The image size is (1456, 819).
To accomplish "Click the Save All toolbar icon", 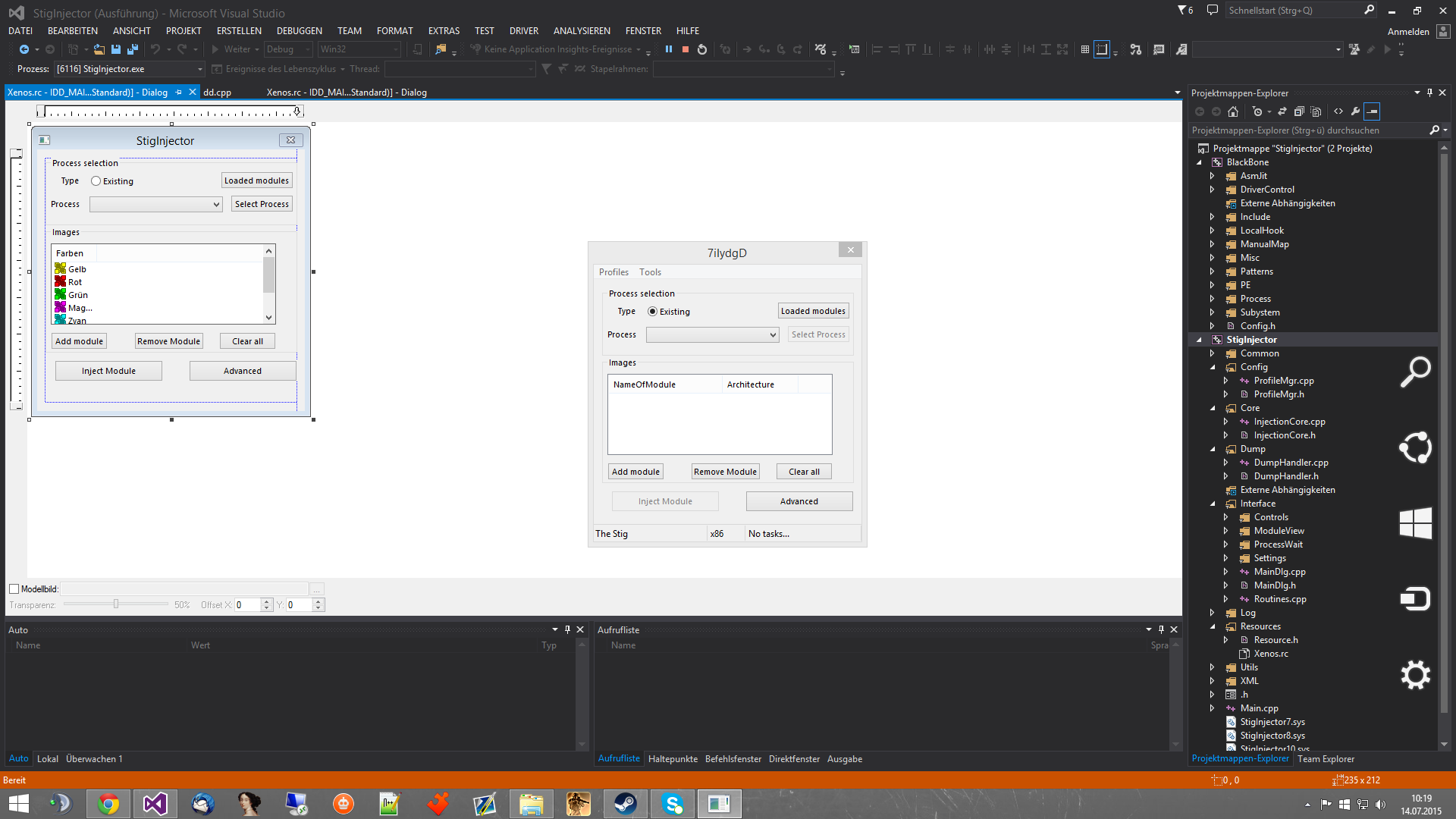I will (x=132, y=49).
